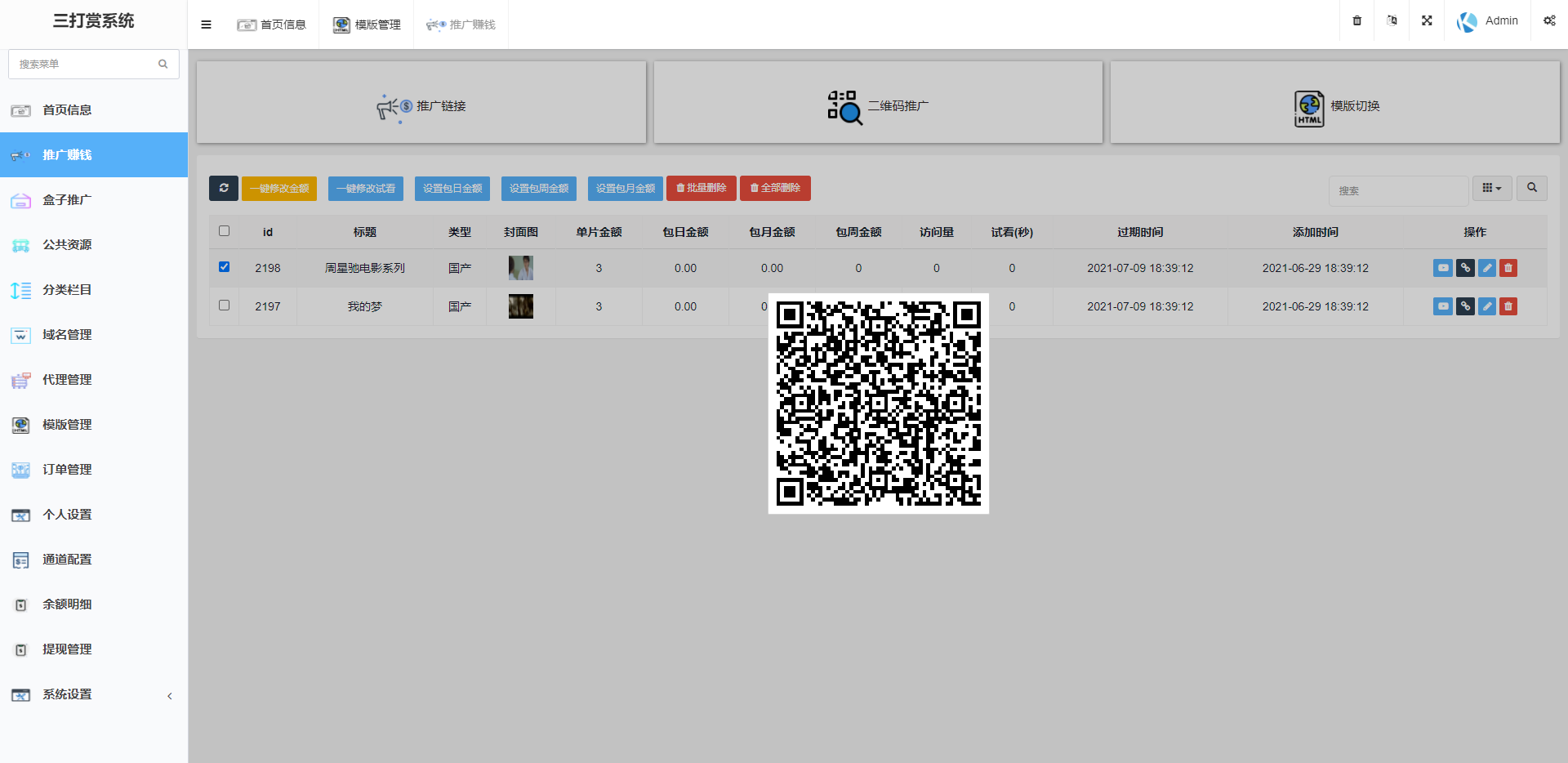Click the trash icon in top header

(1357, 21)
